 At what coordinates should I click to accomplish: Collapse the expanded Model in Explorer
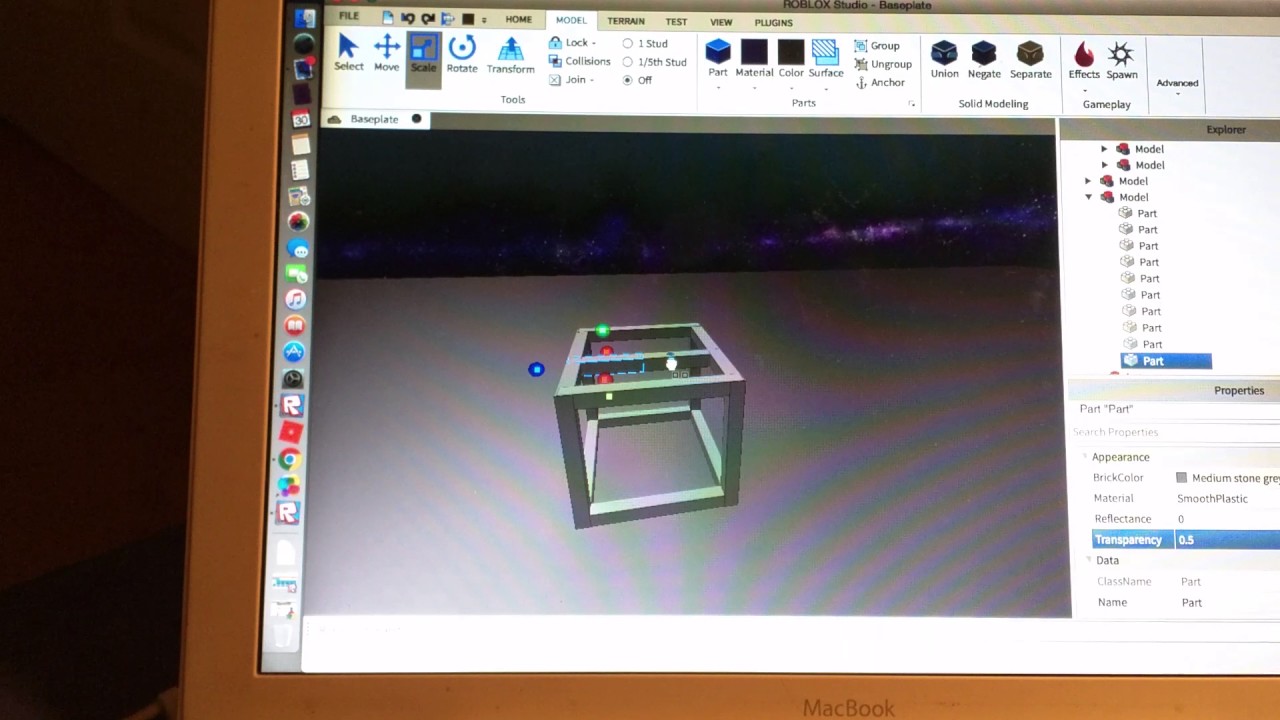tap(1089, 197)
